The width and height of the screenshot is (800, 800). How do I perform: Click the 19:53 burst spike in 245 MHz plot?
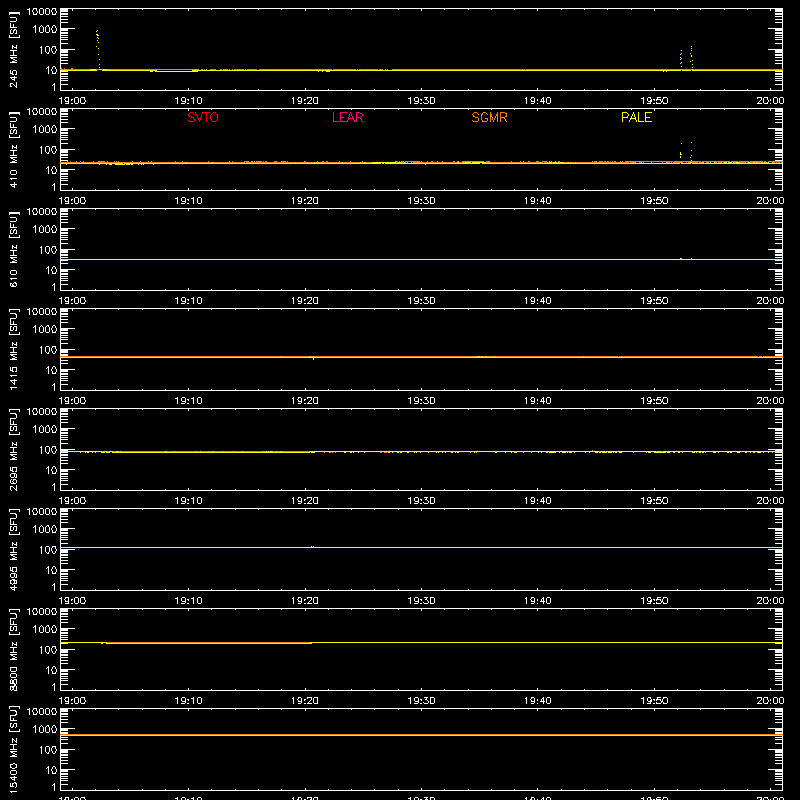691,58
